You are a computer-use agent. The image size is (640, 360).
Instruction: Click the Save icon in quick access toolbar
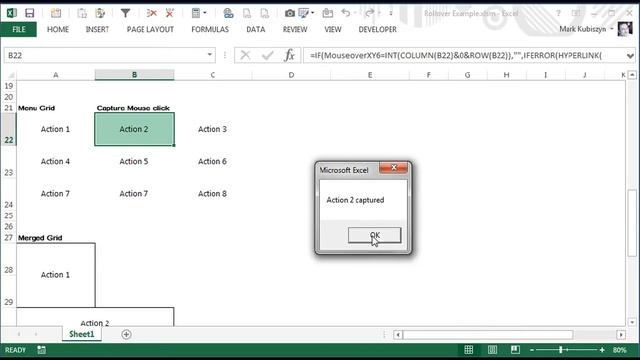point(29,13)
